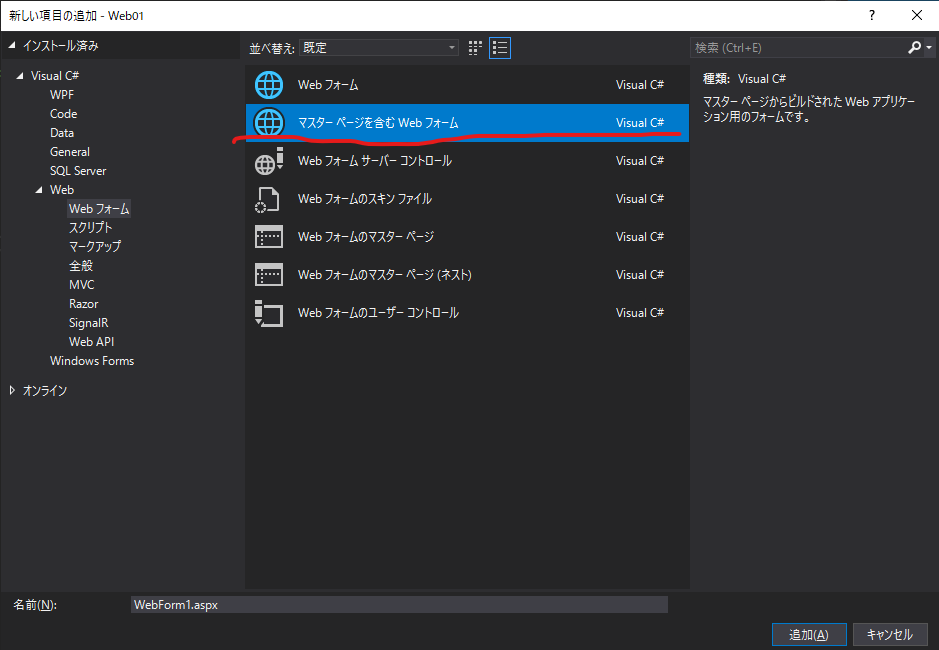Expand the オンライン section
Screen dimensions: 939x650
[x=12, y=390]
